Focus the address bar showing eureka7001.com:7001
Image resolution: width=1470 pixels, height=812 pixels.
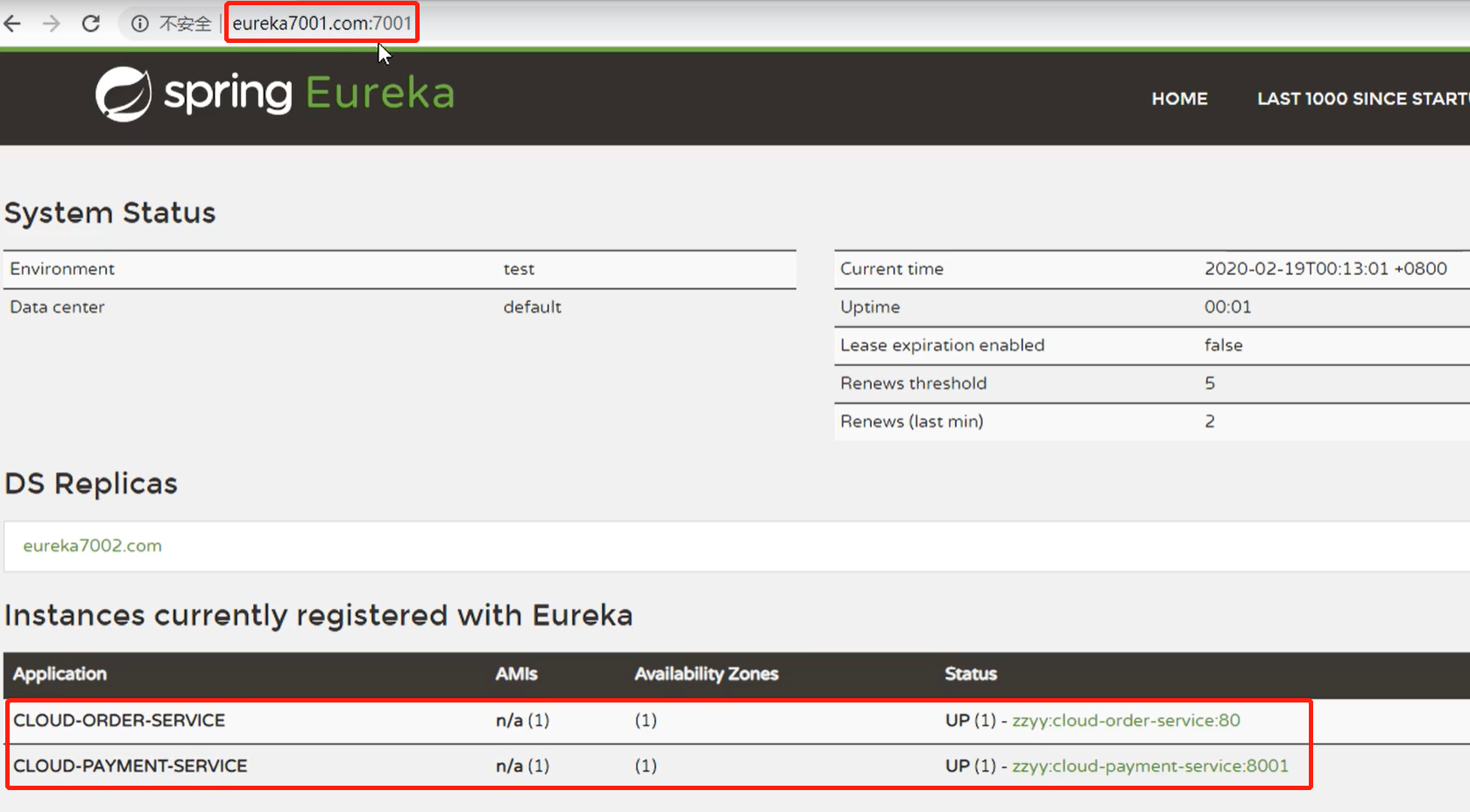(322, 24)
